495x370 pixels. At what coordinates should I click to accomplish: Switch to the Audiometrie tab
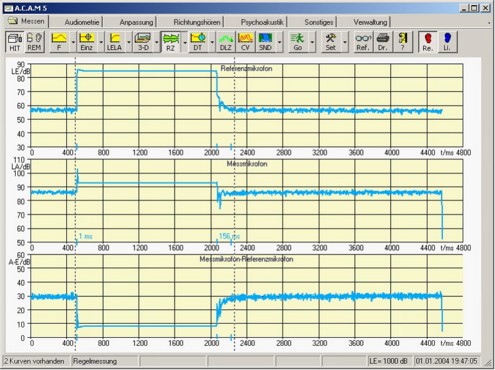point(82,22)
